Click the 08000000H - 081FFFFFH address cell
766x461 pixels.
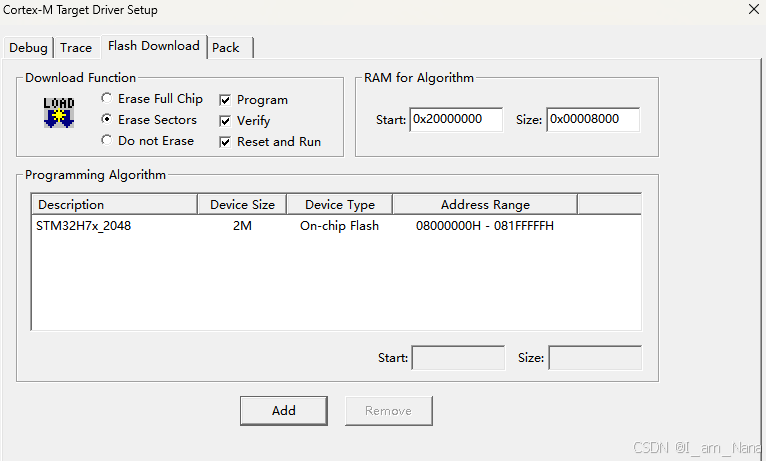point(485,226)
